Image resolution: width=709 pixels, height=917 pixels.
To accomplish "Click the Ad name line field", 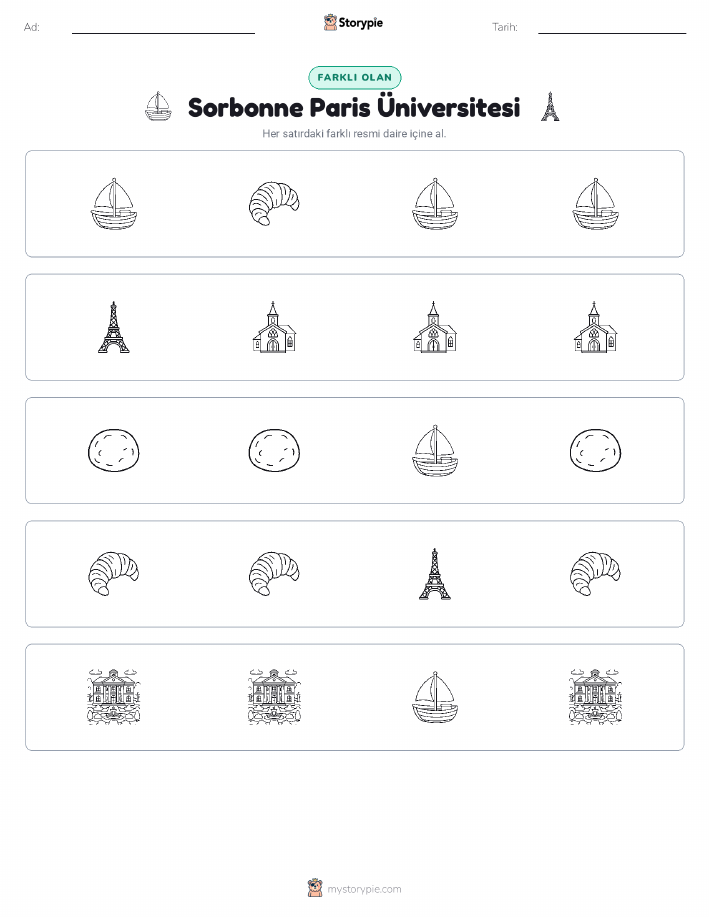I will point(163,27).
